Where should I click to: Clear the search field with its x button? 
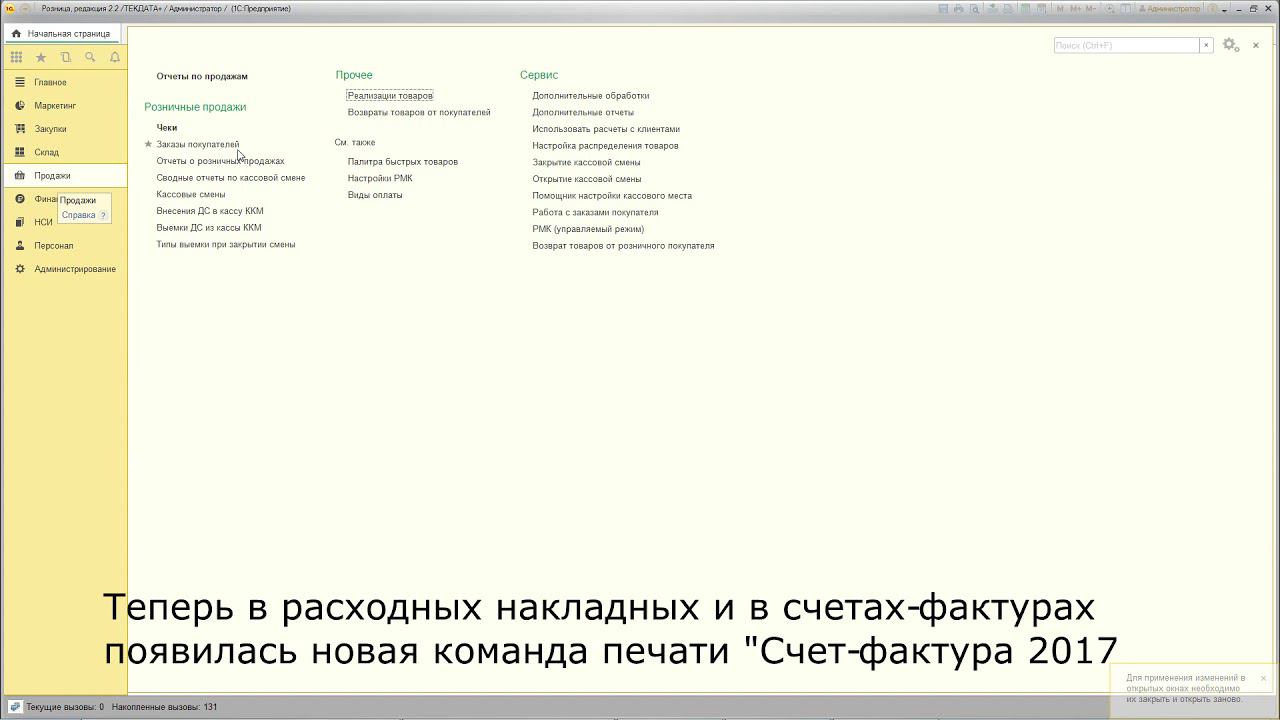pos(1206,45)
